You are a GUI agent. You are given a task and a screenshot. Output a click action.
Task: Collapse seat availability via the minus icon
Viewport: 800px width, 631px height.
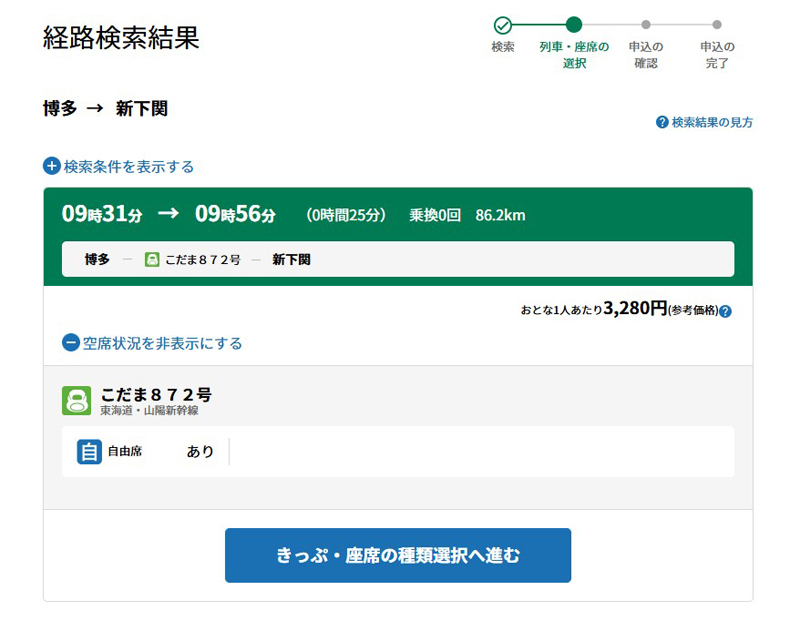[71, 343]
